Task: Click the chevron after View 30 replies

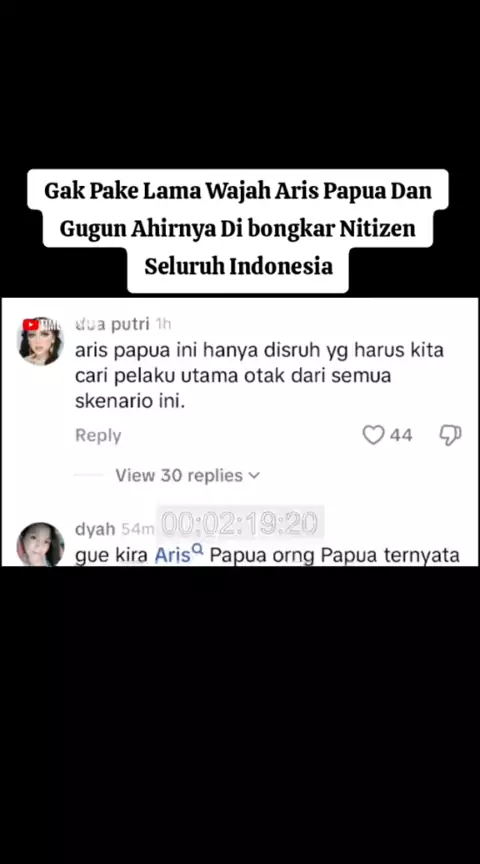Action: (x=254, y=476)
